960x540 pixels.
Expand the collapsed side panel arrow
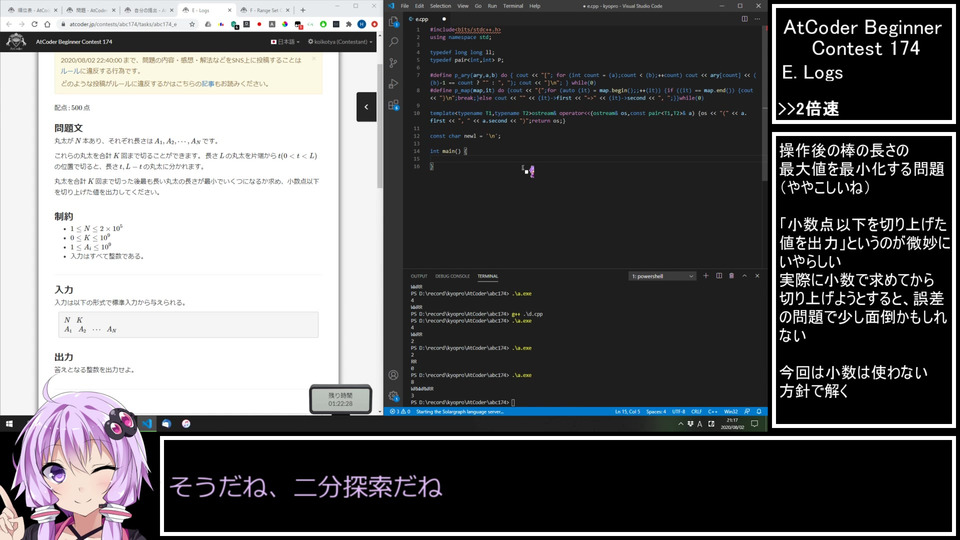pos(366,107)
